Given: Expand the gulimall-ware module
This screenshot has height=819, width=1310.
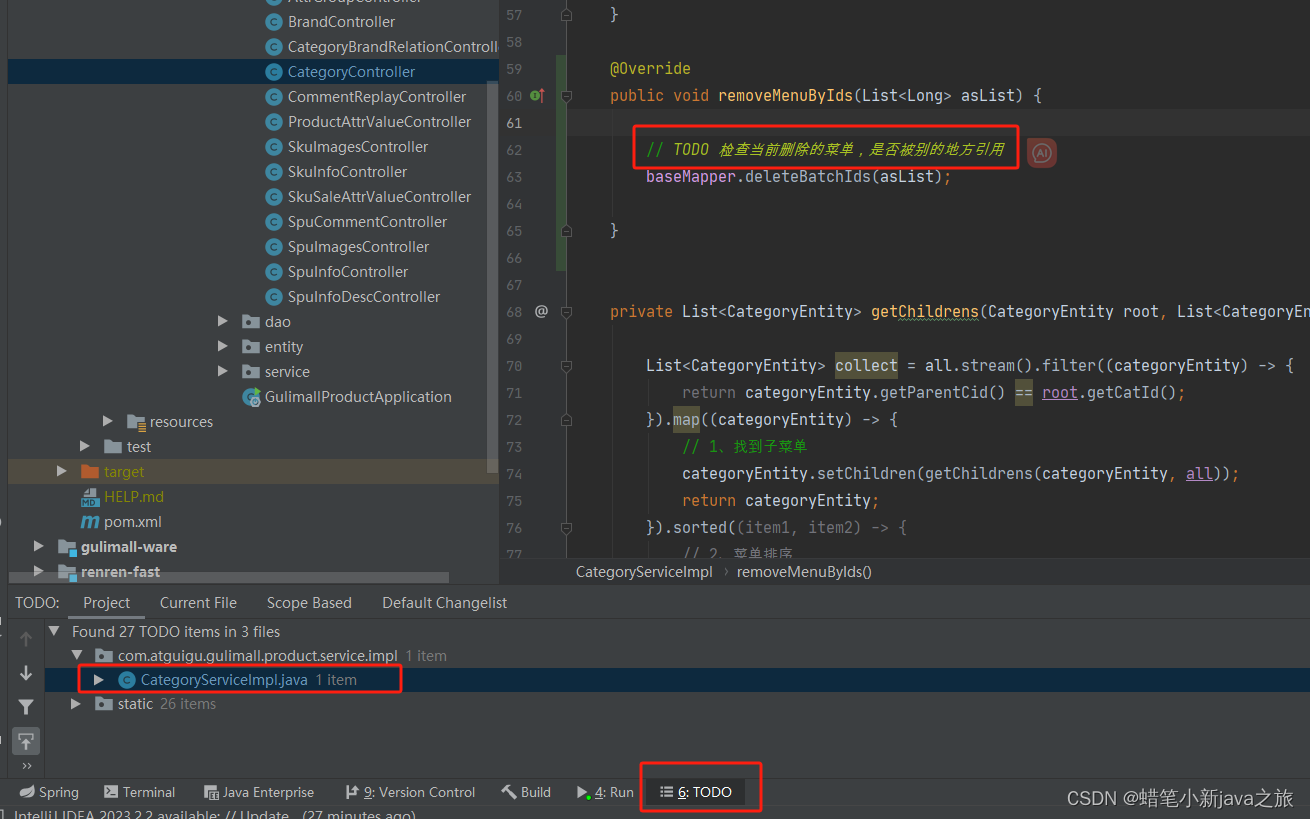Looking at the screenshot, I should click(39, 546).
